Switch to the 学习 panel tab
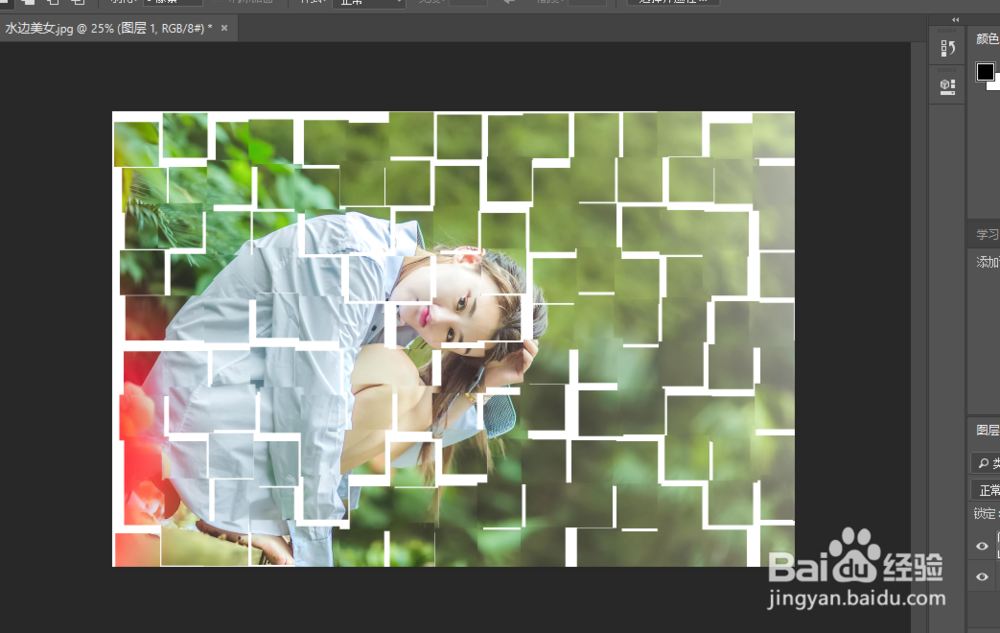 (x=987, y=235)
